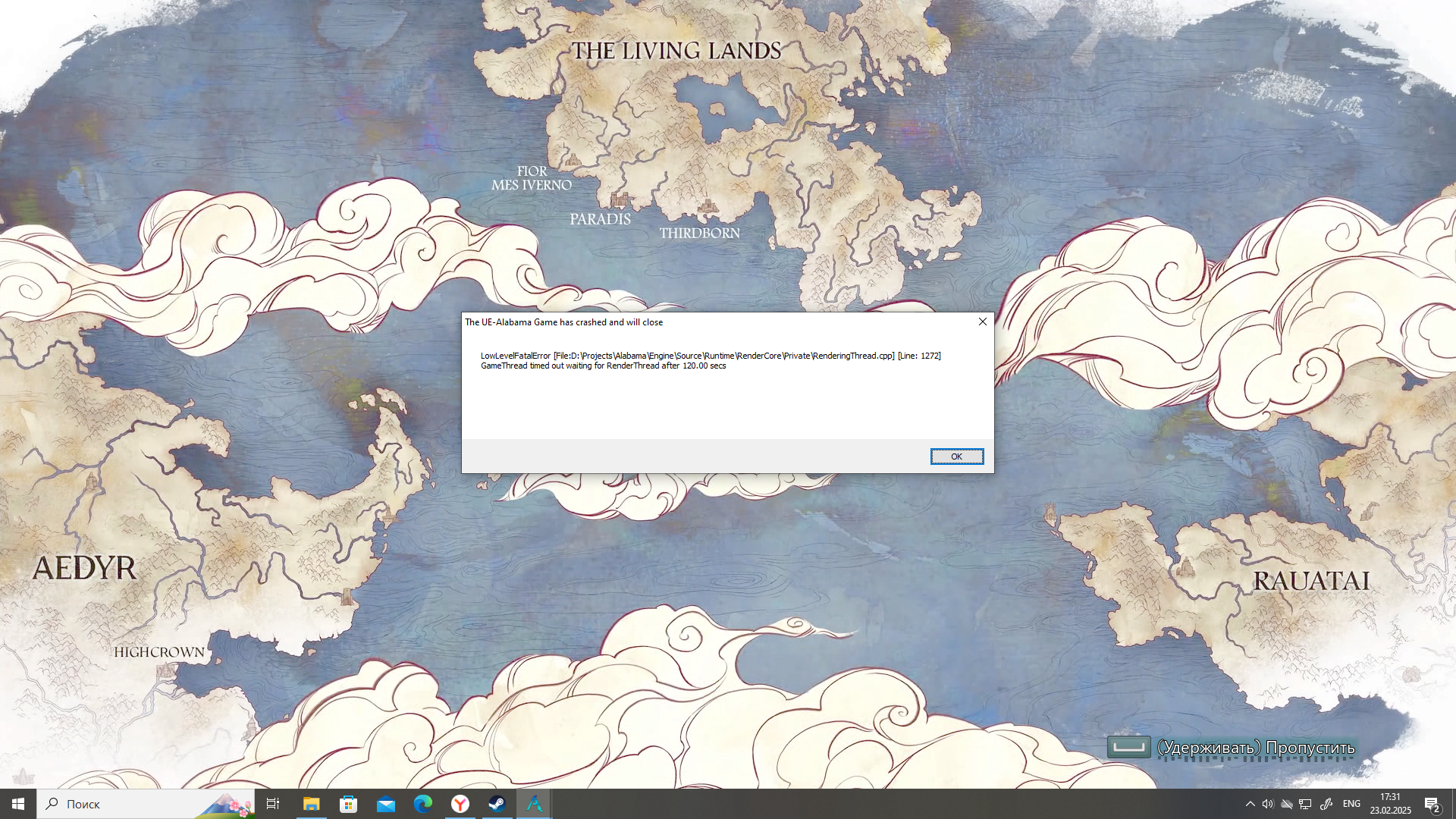1456x819 pixels.
Task: Open network connection status icon
Action: pyautogui.click(x=1305, y=804)
